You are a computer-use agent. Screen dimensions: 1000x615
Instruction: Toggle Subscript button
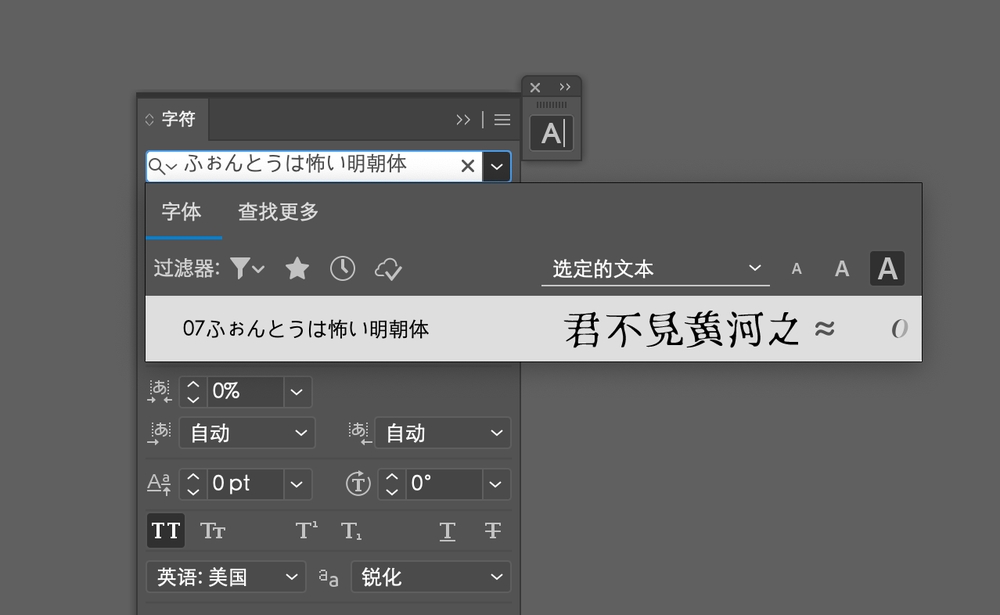351,530
